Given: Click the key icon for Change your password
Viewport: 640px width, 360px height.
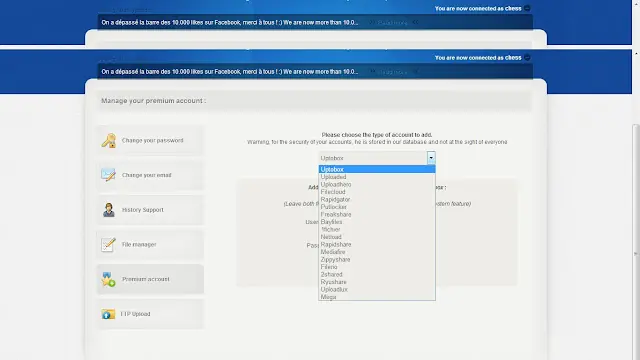Looking at the screenshot, I should coord(109,140).
